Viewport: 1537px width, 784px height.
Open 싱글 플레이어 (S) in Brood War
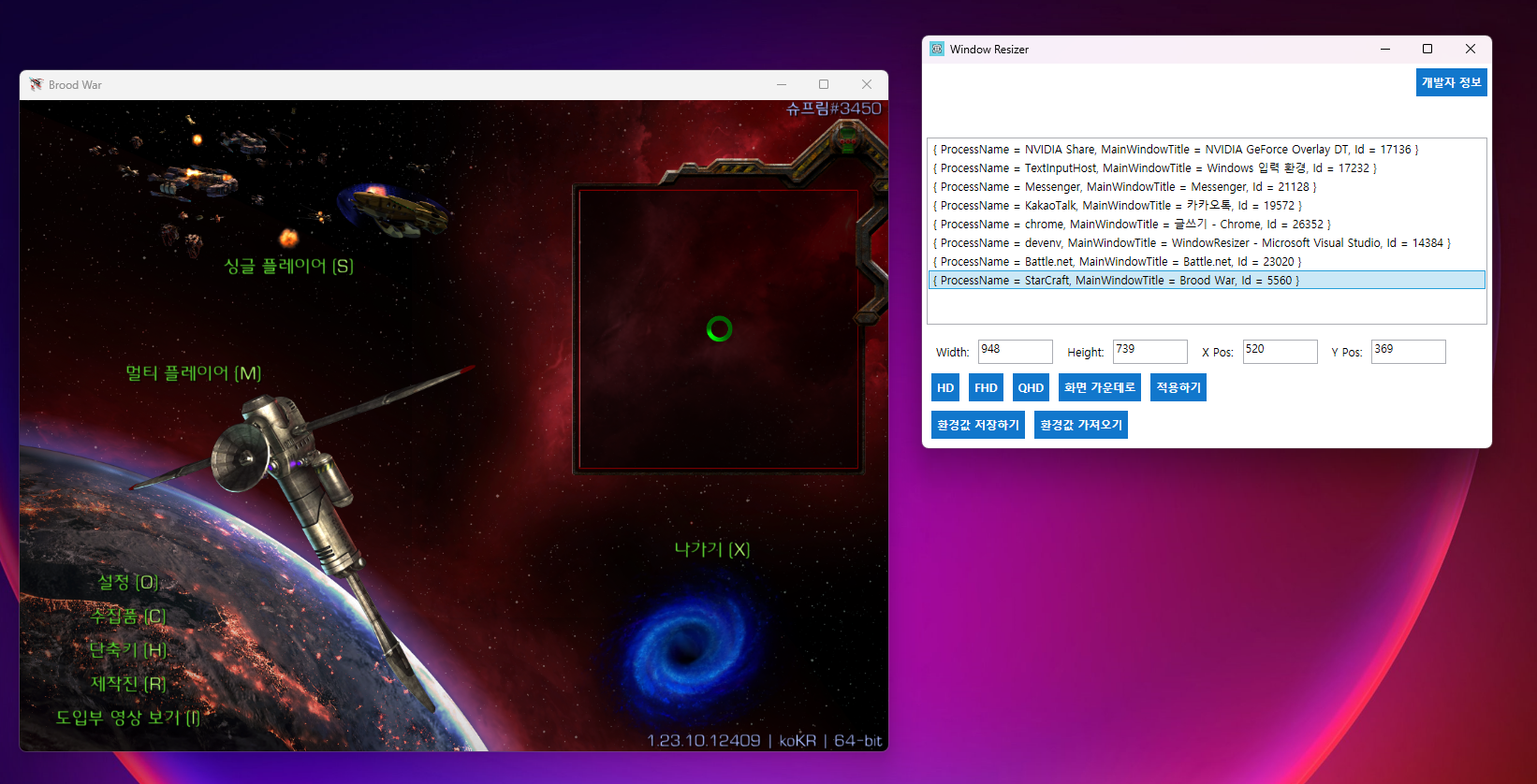pos(289,266)
